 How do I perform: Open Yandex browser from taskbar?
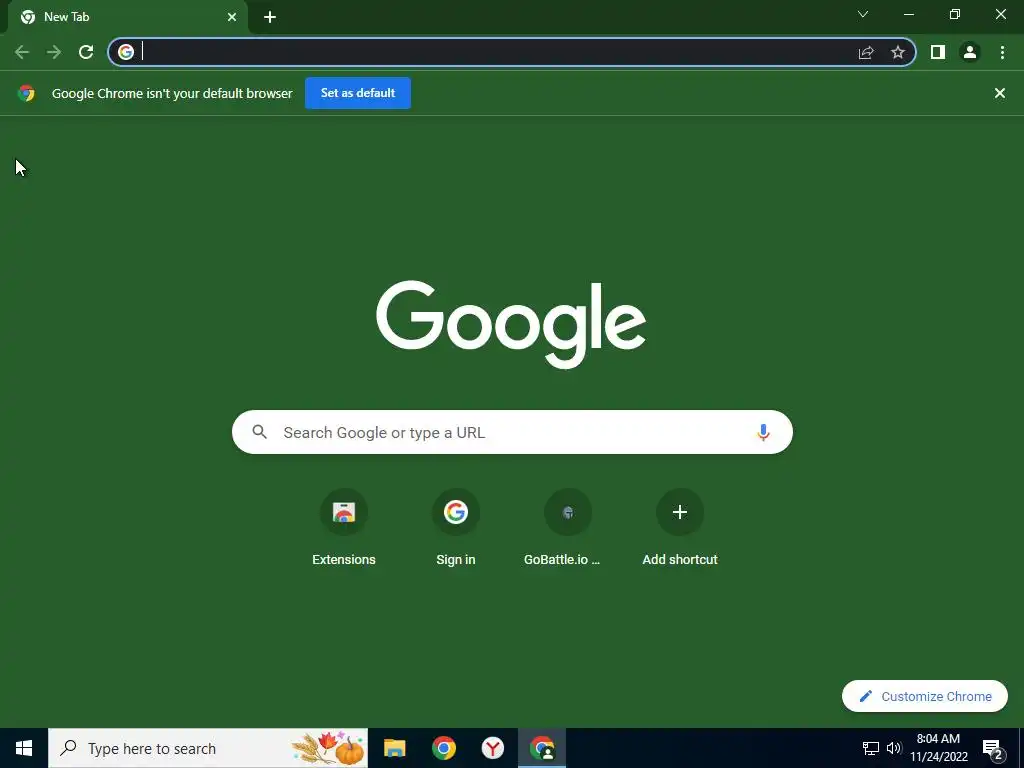tap(492, 748)
